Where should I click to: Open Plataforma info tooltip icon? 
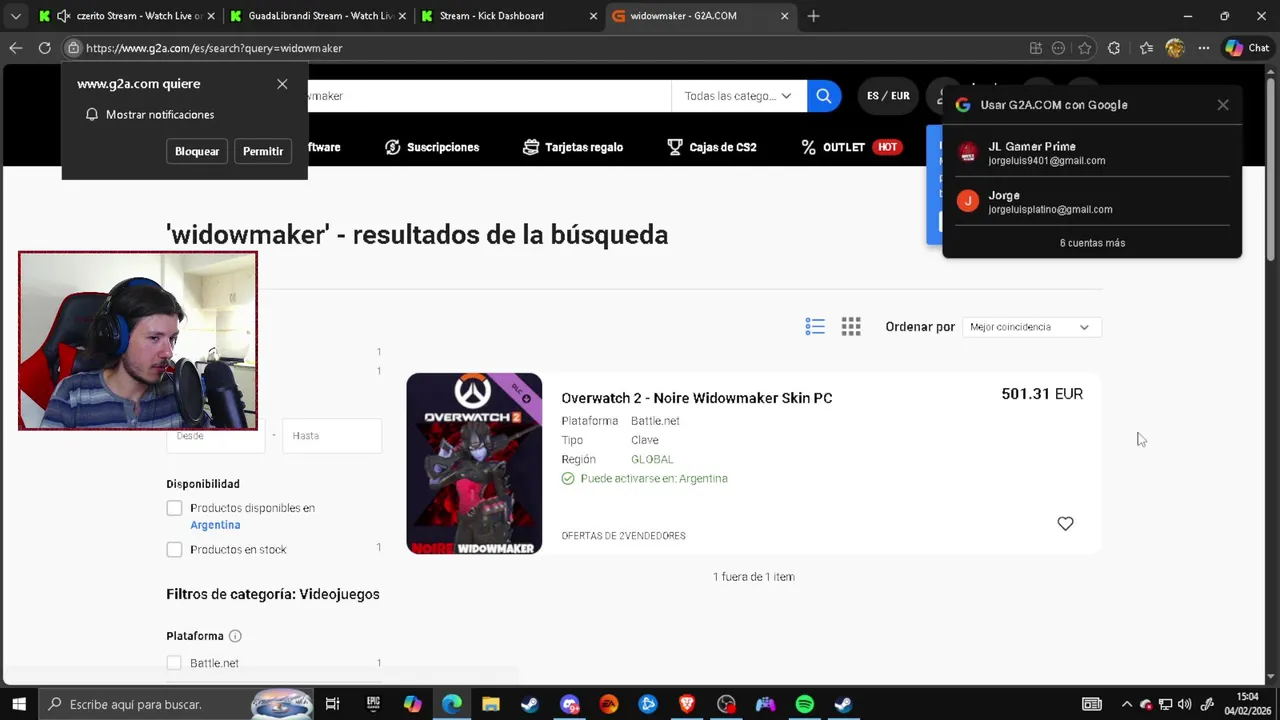[235, 636]
